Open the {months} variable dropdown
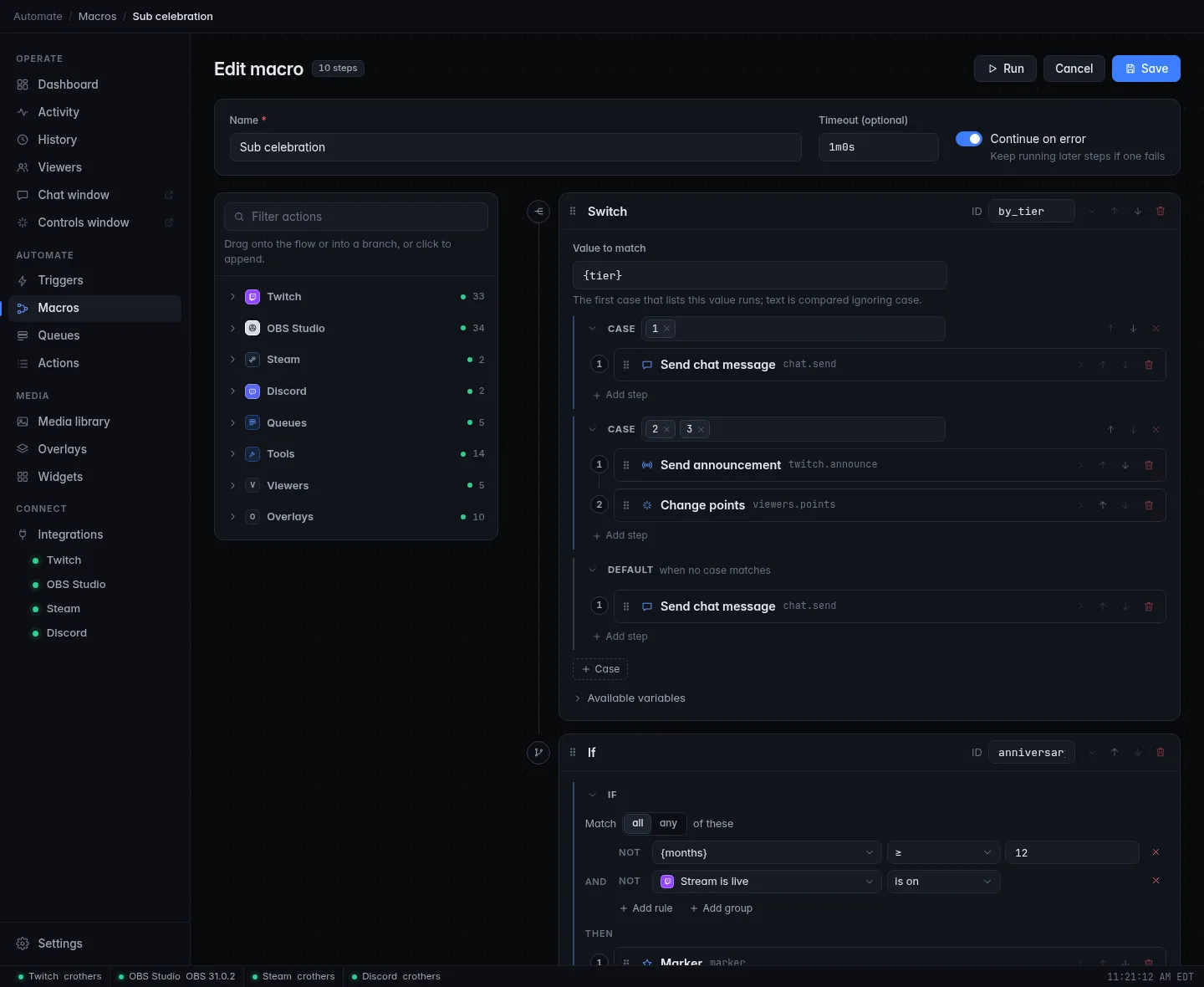 pyautogui.click(x=767, y=853)
